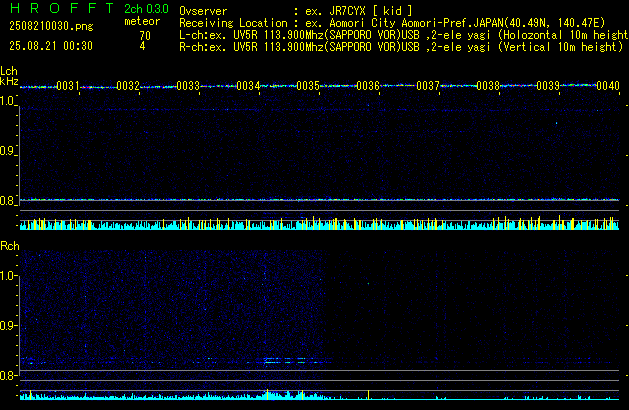
Task: Click the Lch cyan signal level graph
Action: pos(319,224)
